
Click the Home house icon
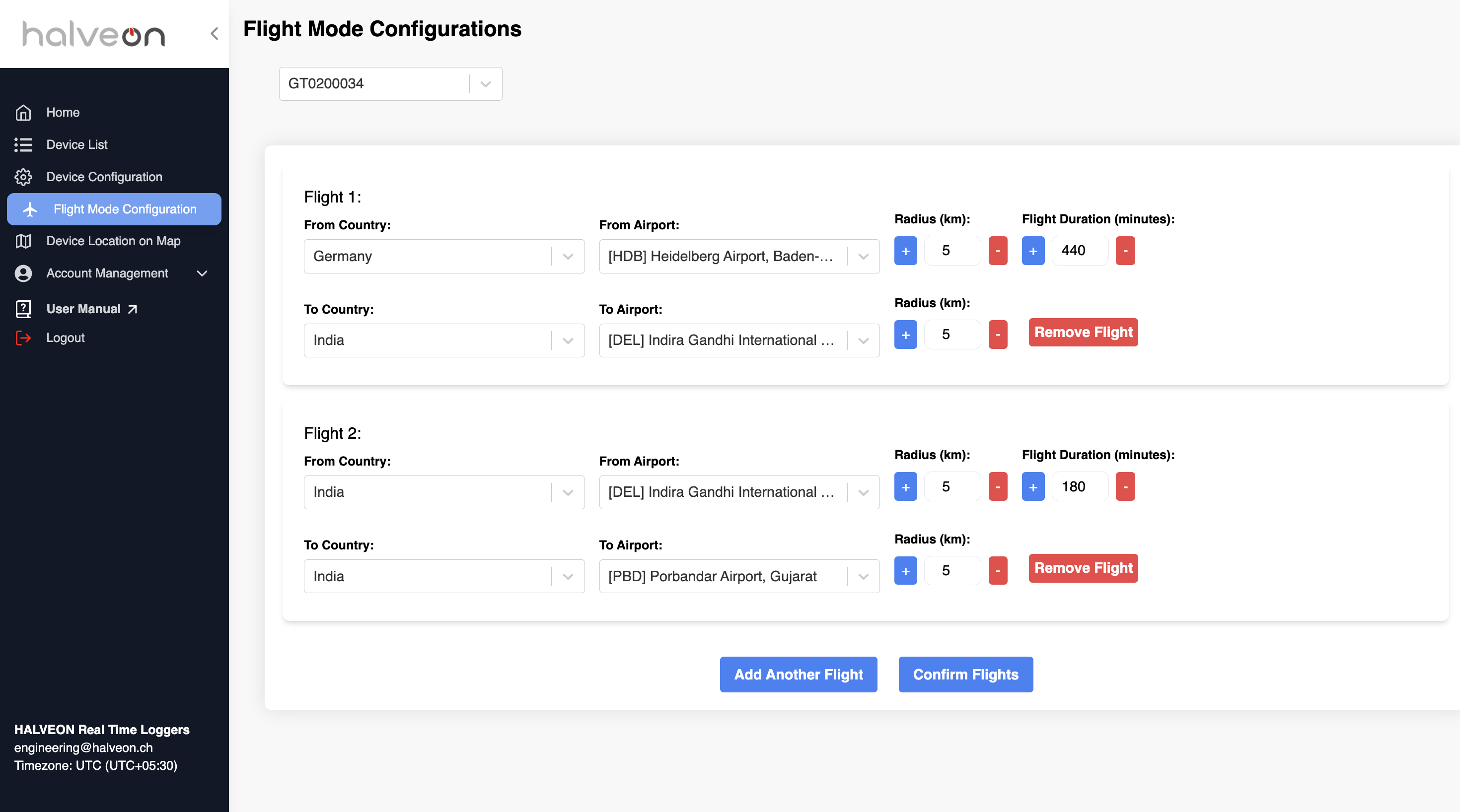click(23, 112)
